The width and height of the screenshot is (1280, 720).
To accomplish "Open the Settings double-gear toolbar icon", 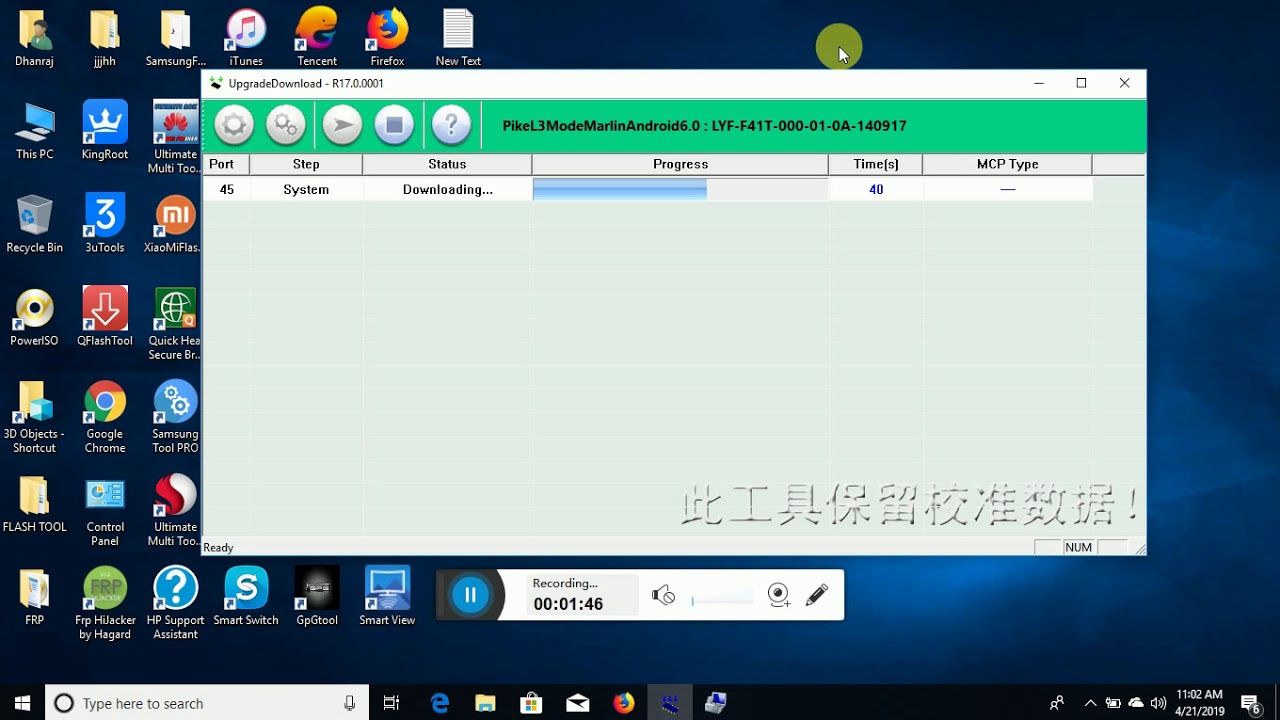I will point(285,125).
